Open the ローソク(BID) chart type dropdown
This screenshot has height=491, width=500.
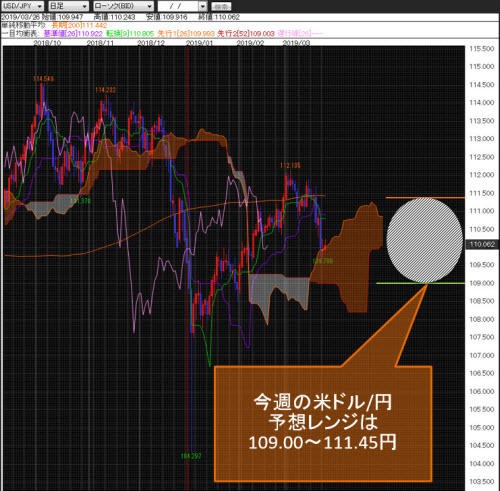point(123,6)
